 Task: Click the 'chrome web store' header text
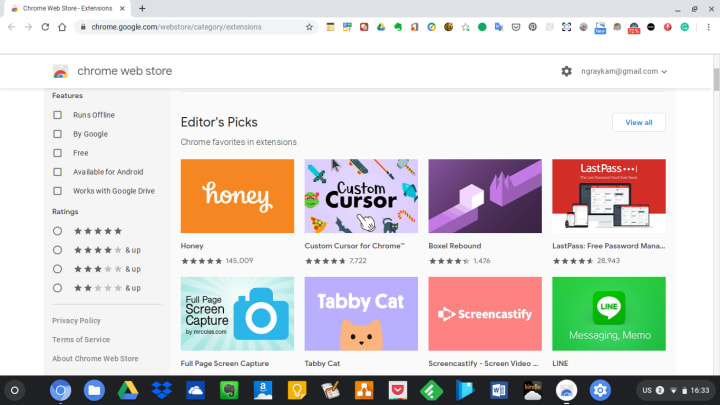[x=124, y=71]
